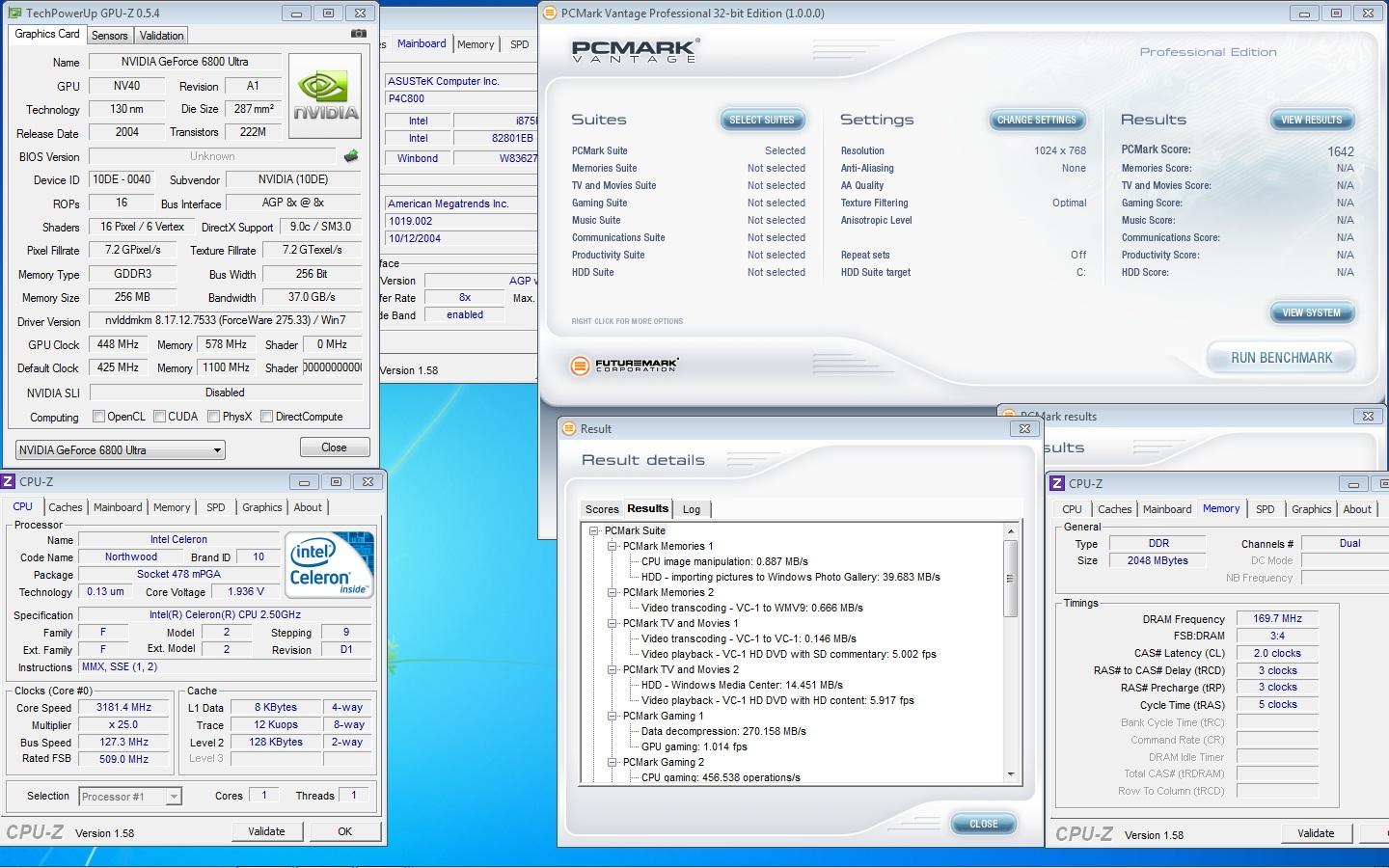Screen dimensions: 1389x868
Task: Click the Result tree scrollbar thumb
Action: pos(1011,578)
